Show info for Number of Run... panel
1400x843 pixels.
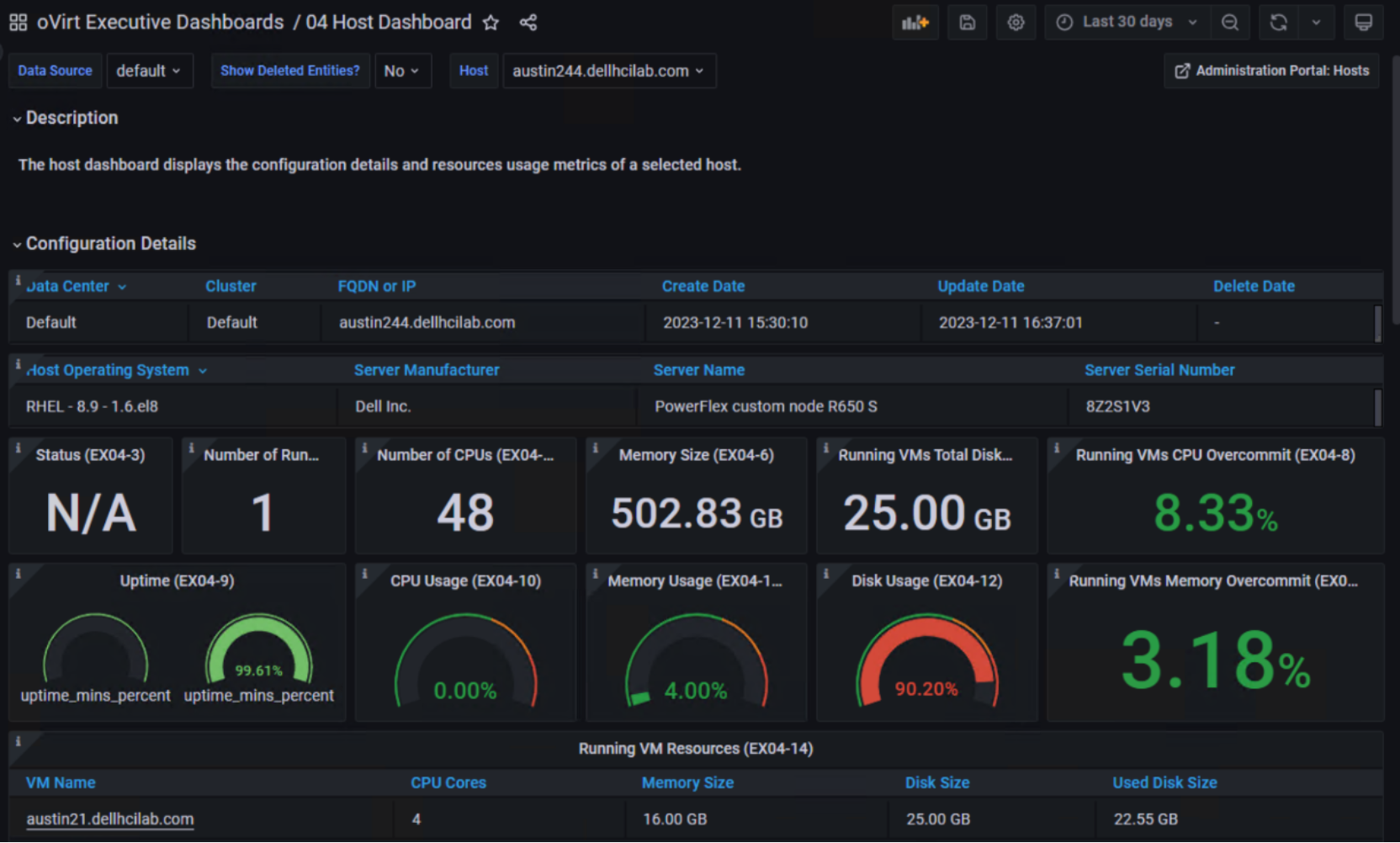(x=191, y=448)
